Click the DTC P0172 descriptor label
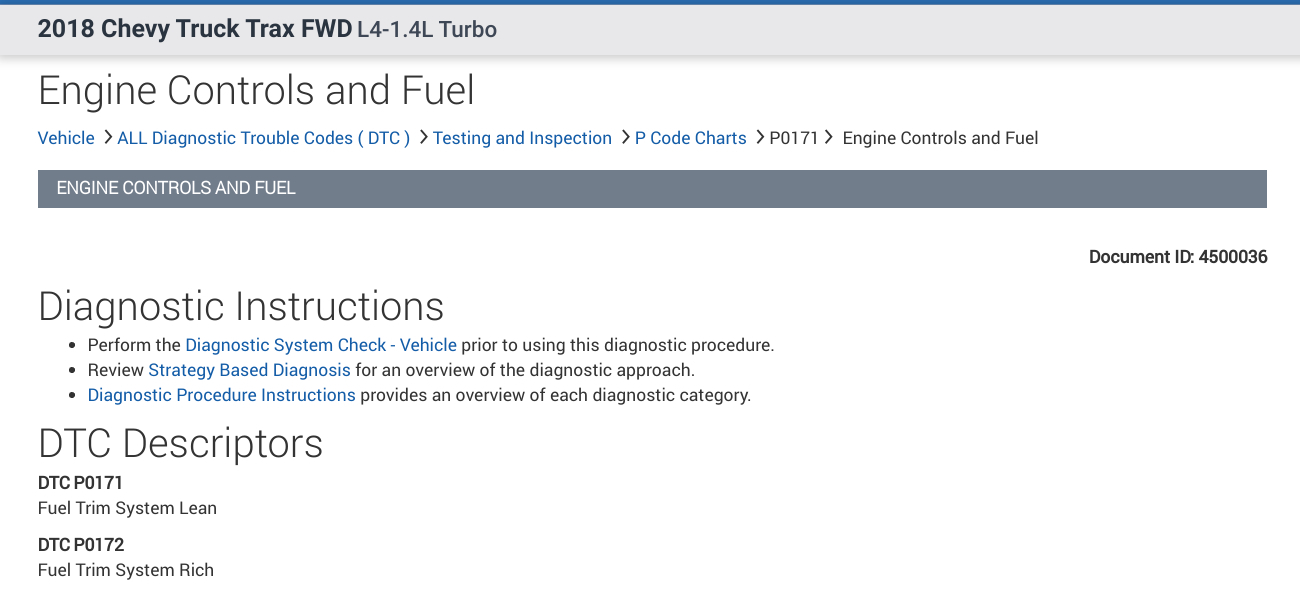Screen dimensions: 1300x601 (x=81, y=545)
